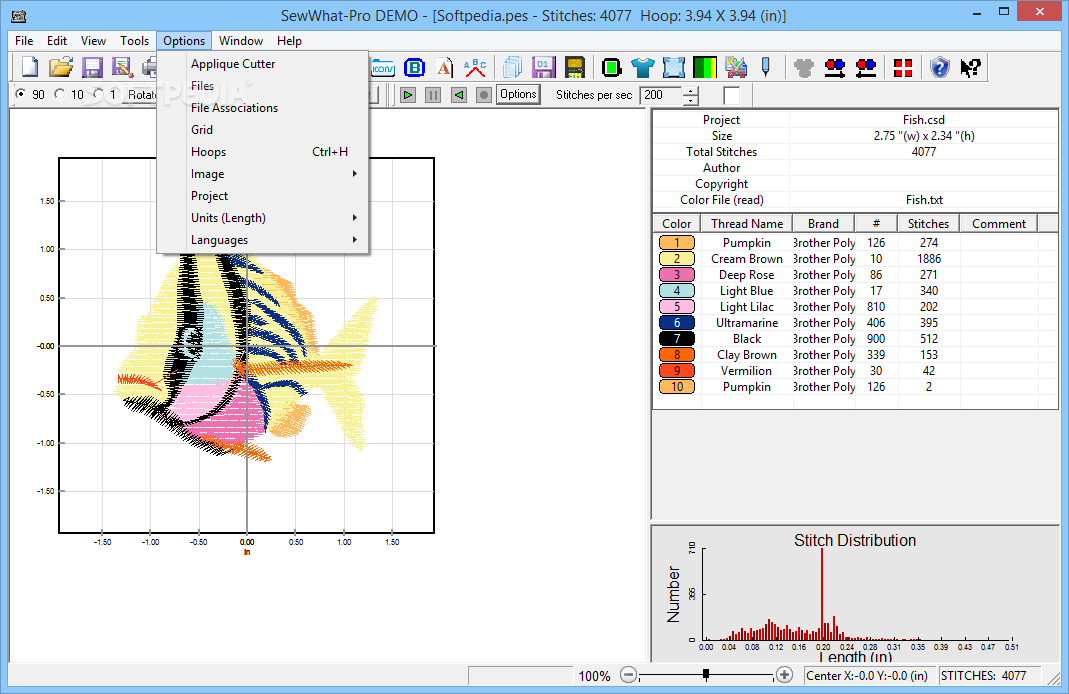Tick the empty checkbox beside Stitches per sec
Viewport: 1069px width, 694px height.
click(732, 95)
